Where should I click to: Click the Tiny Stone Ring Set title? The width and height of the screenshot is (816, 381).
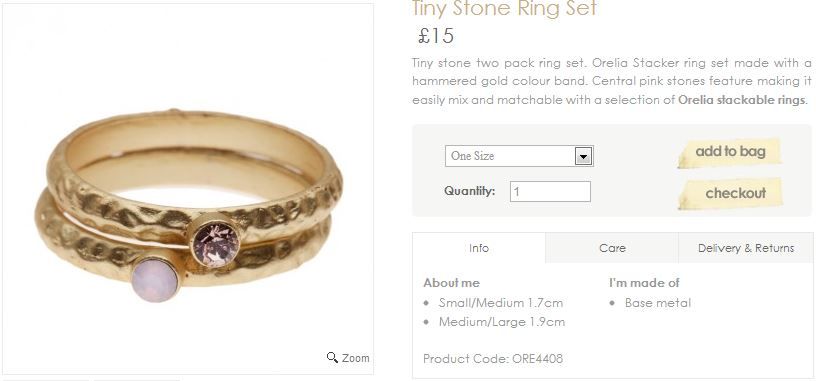pos(504,9)
